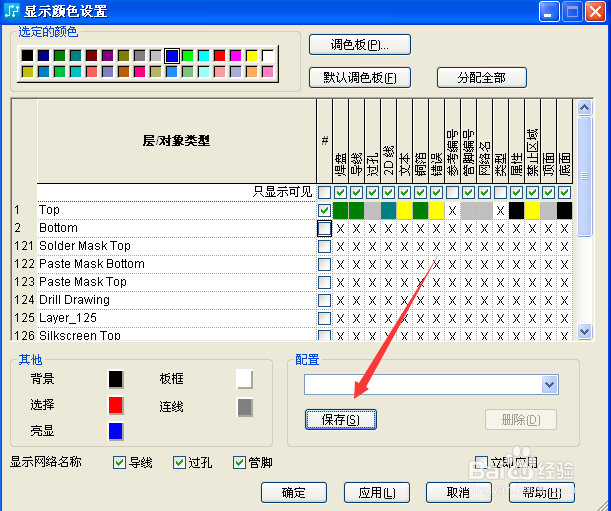
Task: Pick the 背景 background black color swatch
Action: [x=116, y=379]
